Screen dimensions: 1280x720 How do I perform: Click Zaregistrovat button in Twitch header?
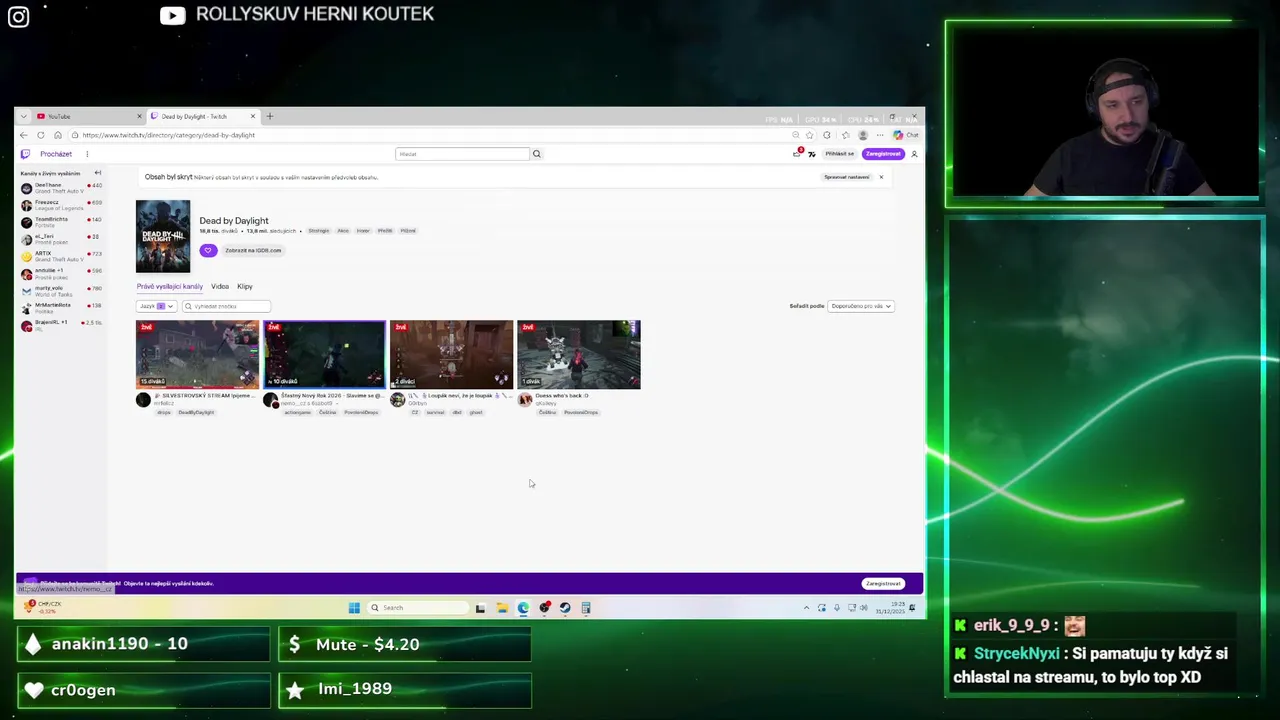pyautogui.click(x=884, y=154)
